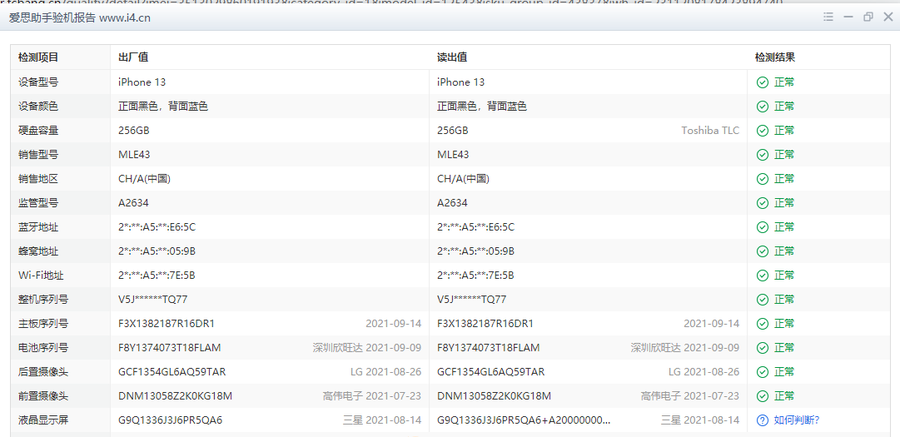Click the green check icon in 后置摄像头 row
The height and width of the screenshot is (437, 900).
762,372
